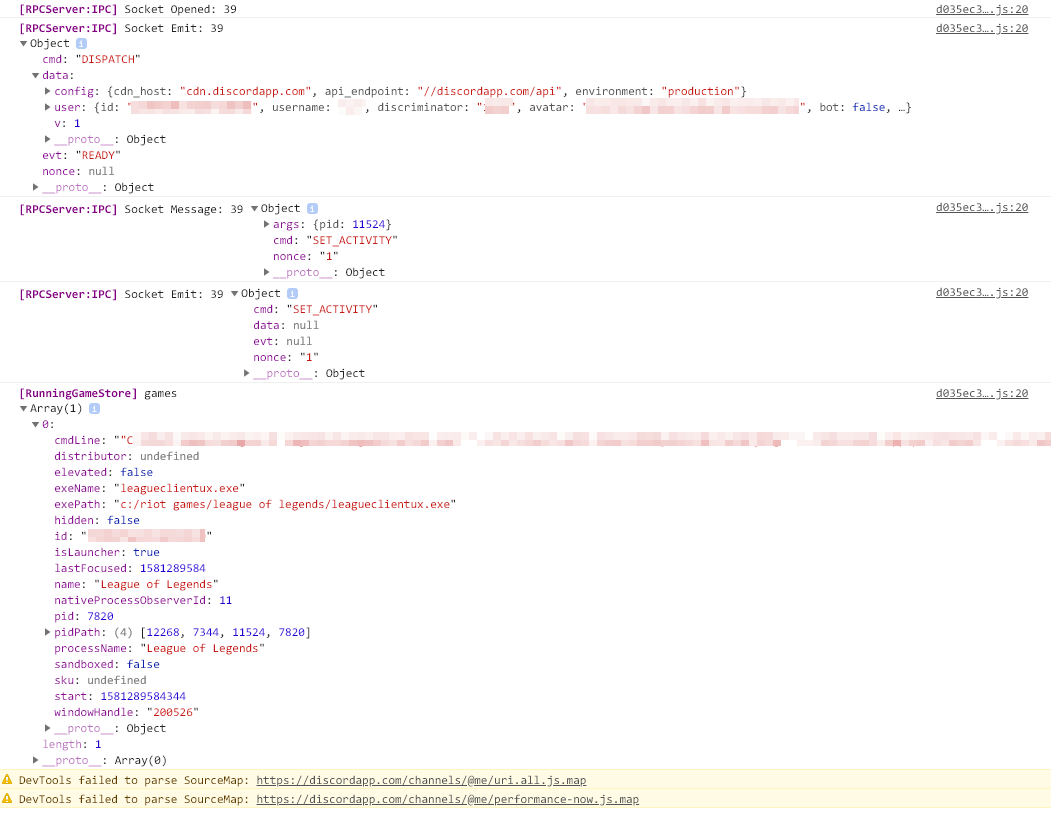The height and width of the screenshot is (813, 1051).
Task: Expand the pidPath array in the games entry
Action: coord(47,632)
